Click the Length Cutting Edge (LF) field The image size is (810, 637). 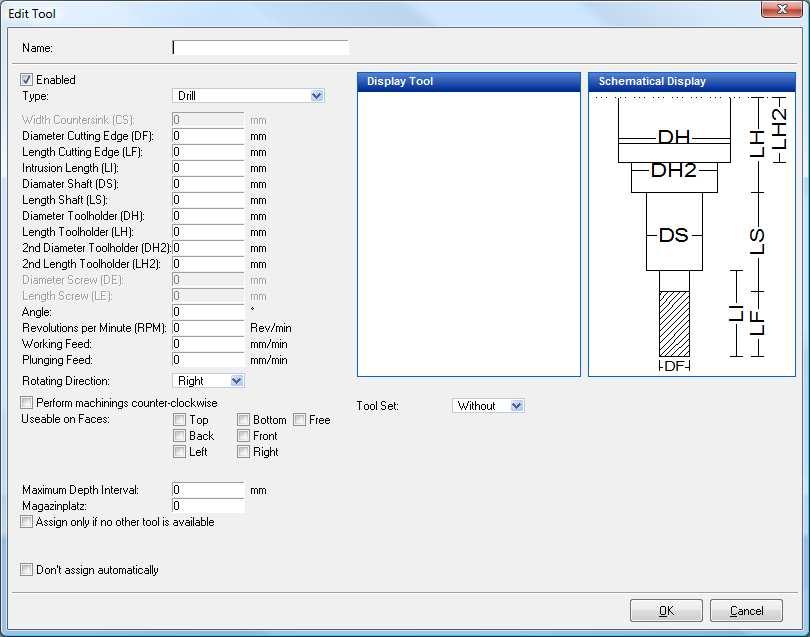coord(208,152)
